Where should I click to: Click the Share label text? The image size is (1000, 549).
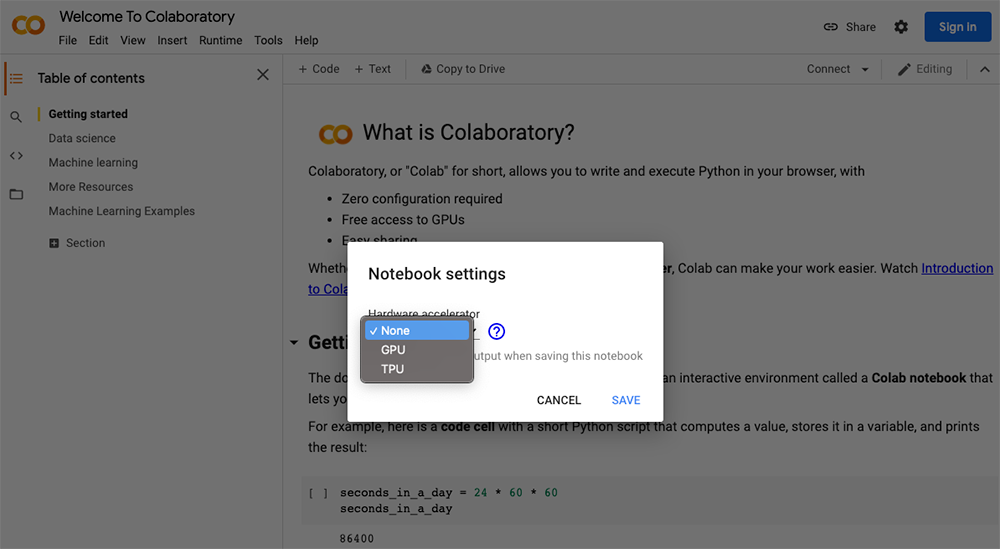860,27
